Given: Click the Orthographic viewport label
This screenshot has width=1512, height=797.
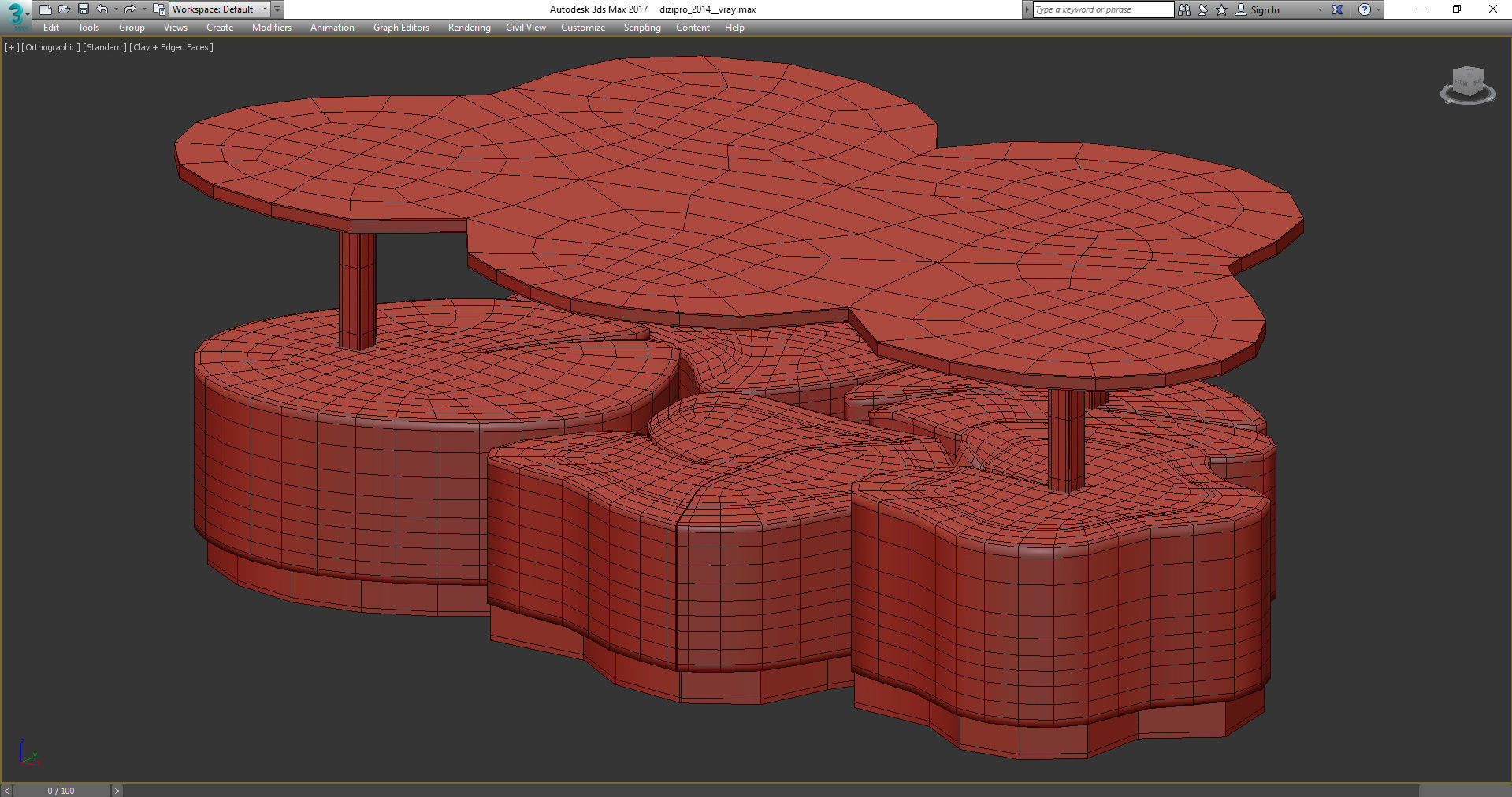Looking at the screenshot, I should pyautogui.click(x=50, y=47).
